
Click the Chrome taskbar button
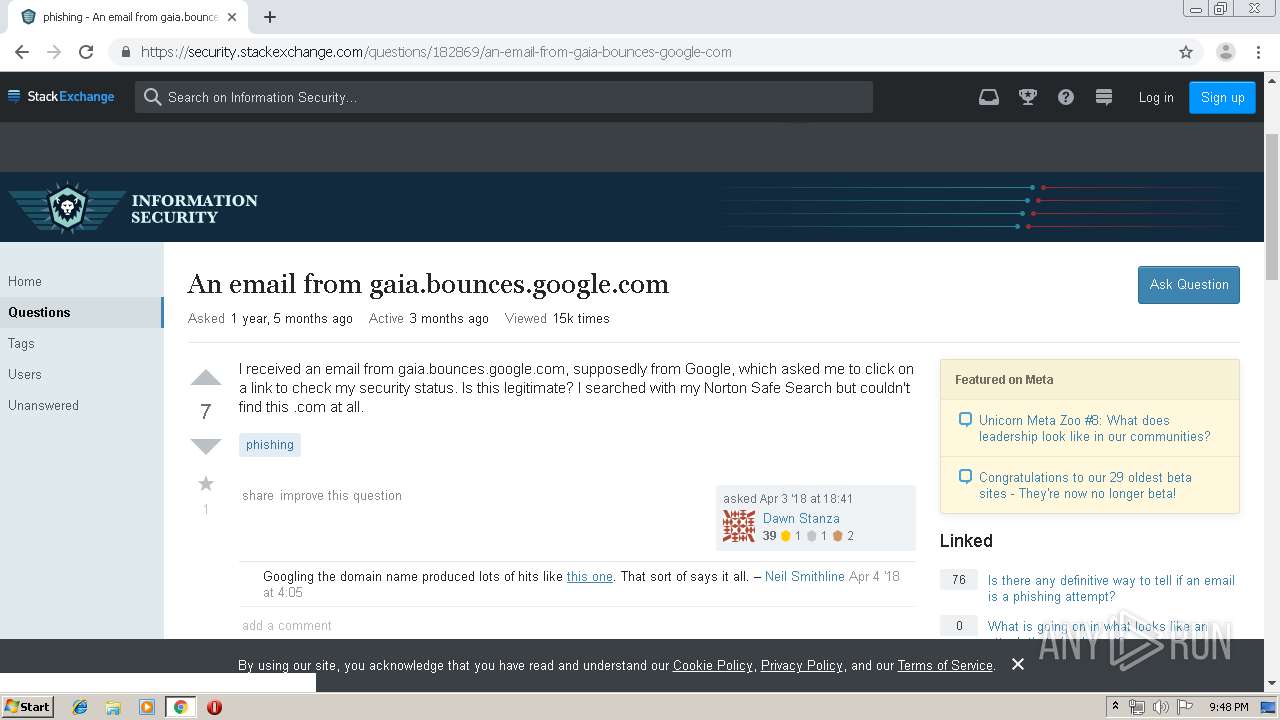pyautogui.click(x=180, y=707)
